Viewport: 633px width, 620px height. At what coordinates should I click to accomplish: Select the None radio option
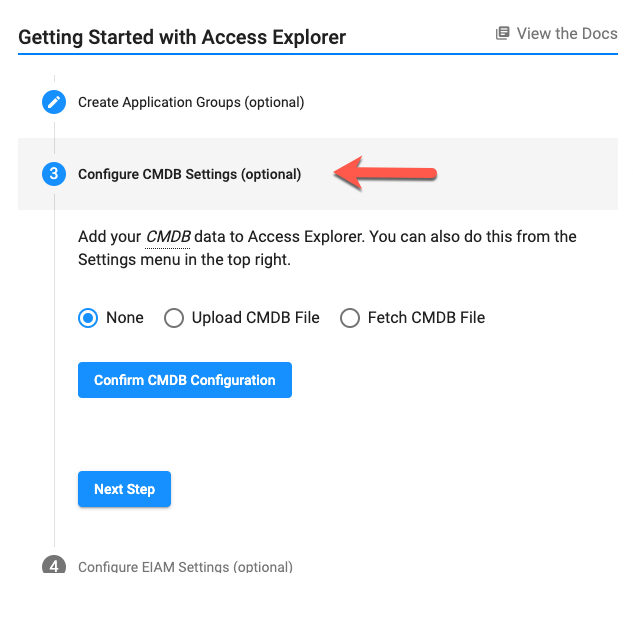tap(88, 318)
